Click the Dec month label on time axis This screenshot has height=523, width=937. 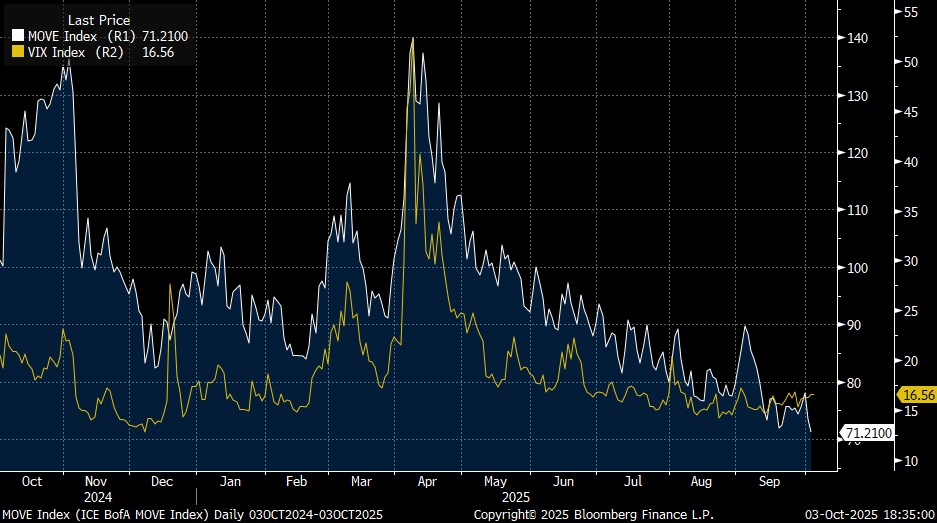click(x=161, y=481)
